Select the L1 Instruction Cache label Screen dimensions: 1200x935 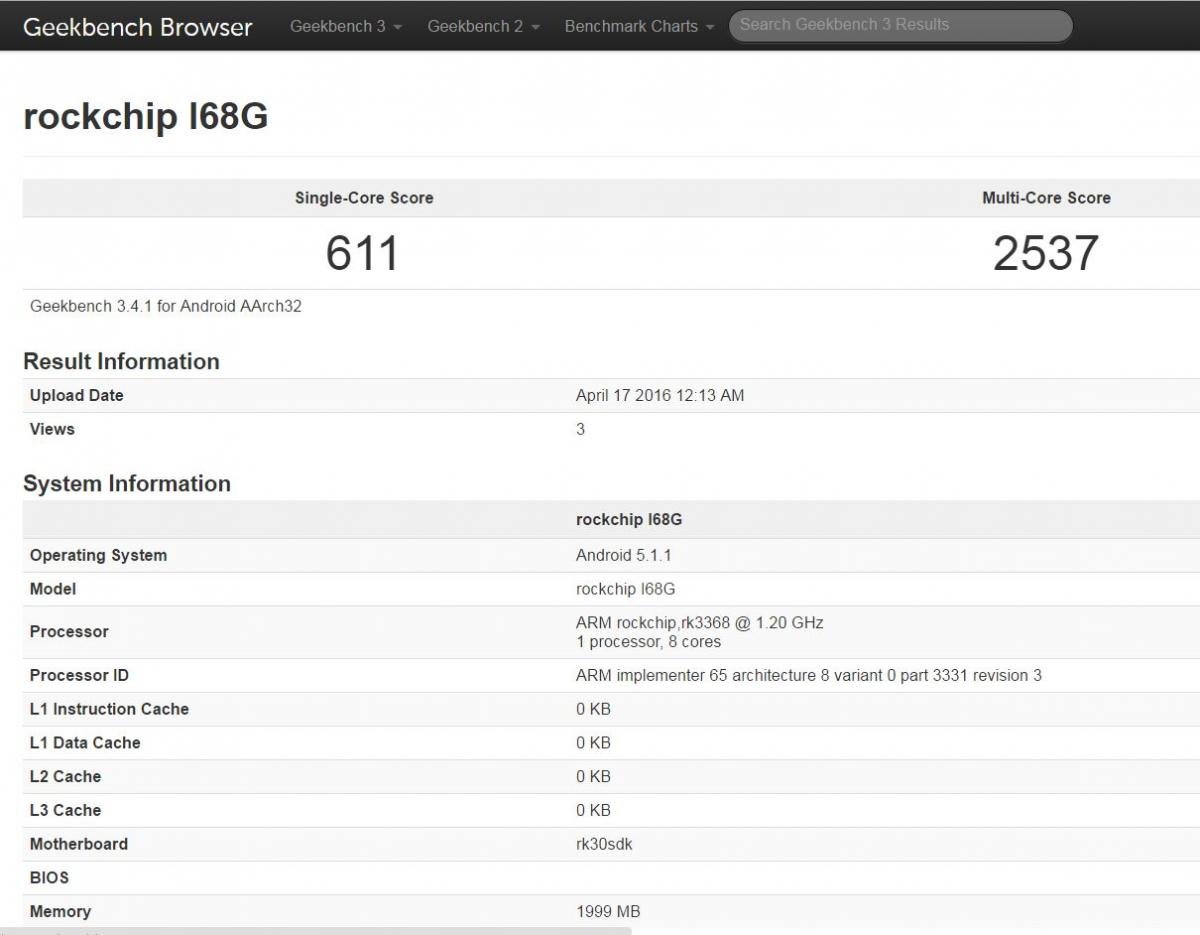tap(109, 709)
